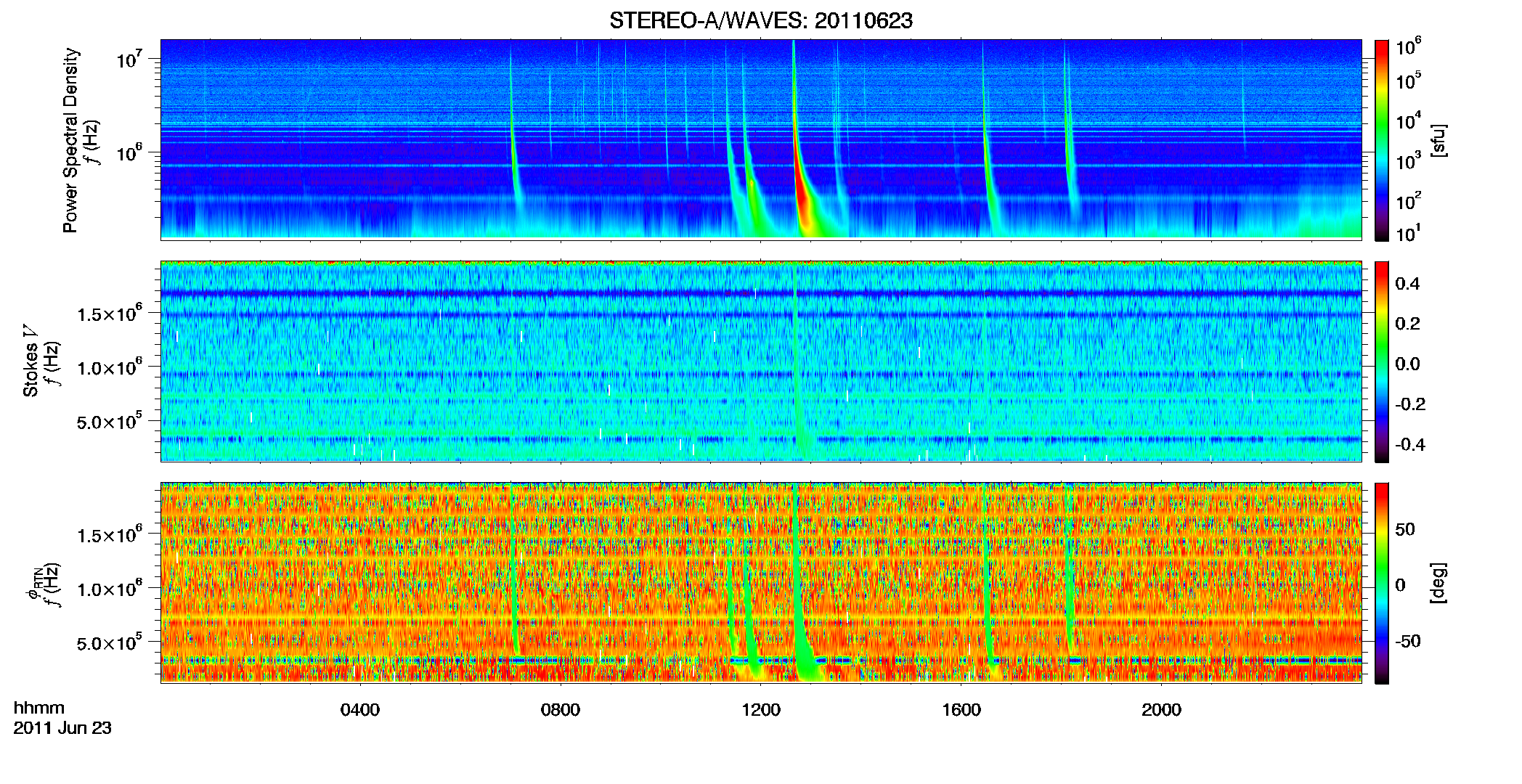Click the power spectral density colorbar

pyautogui.click(x=1382, y=140)
